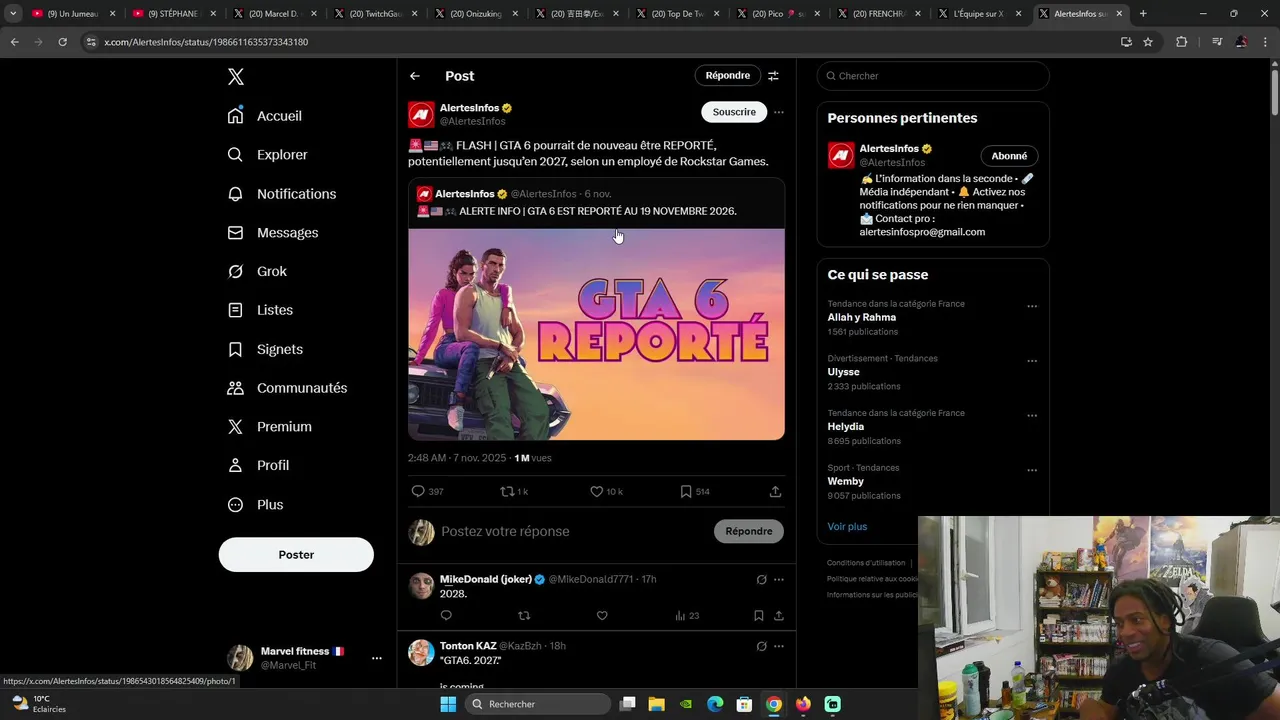
Task: Open the GTA 6 Reporté image
Action: pyautogui.click(x=596, y=334)
